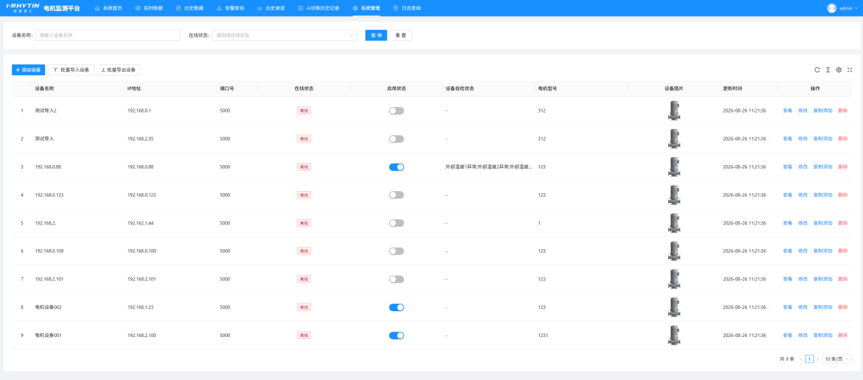Open device image thumbnail for 电机设备001
The width and height of the screenshot is (863, 380).
pyautogui.click(x=674, y=335)
